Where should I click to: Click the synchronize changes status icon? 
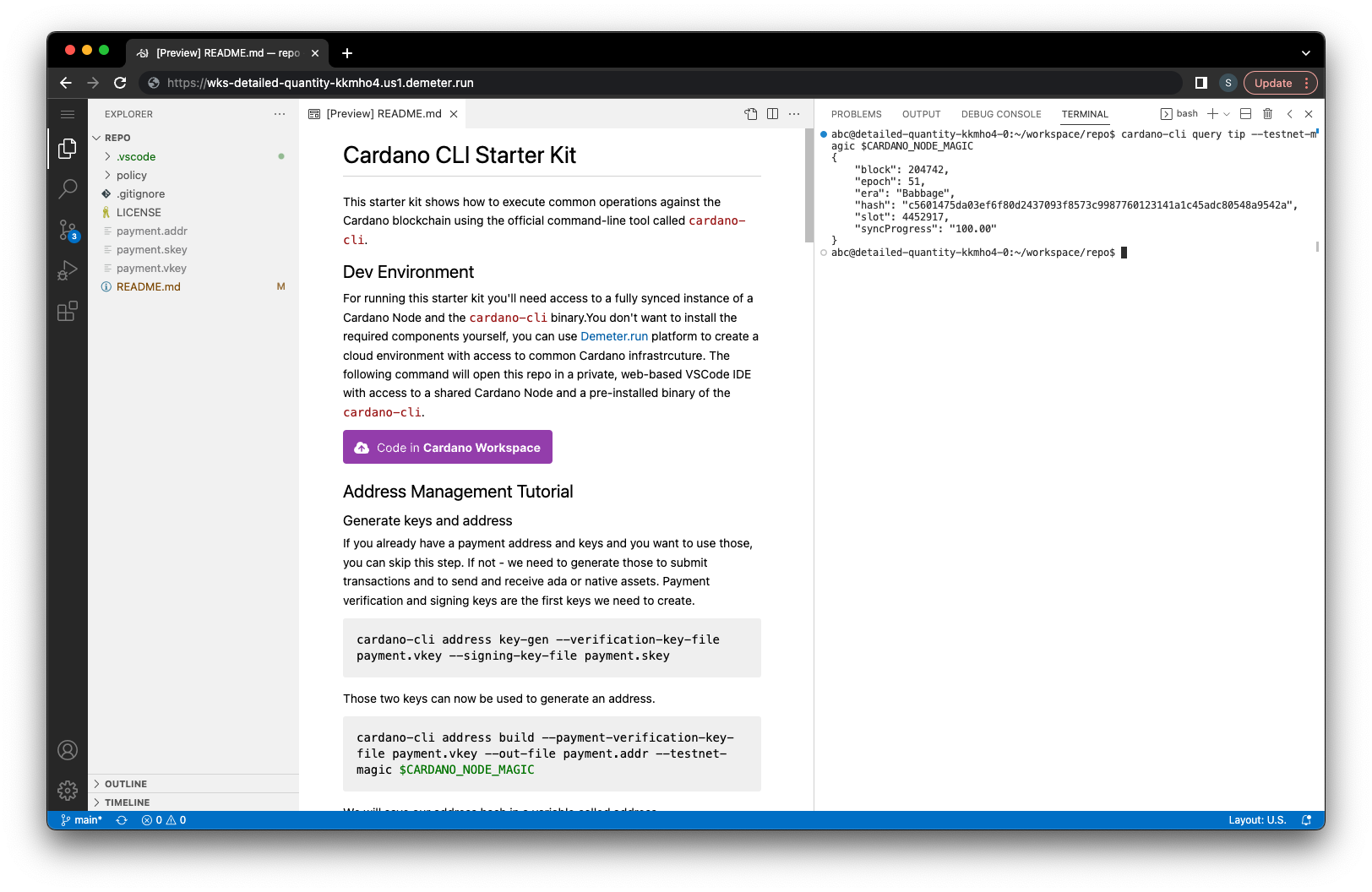pos(122,820)
